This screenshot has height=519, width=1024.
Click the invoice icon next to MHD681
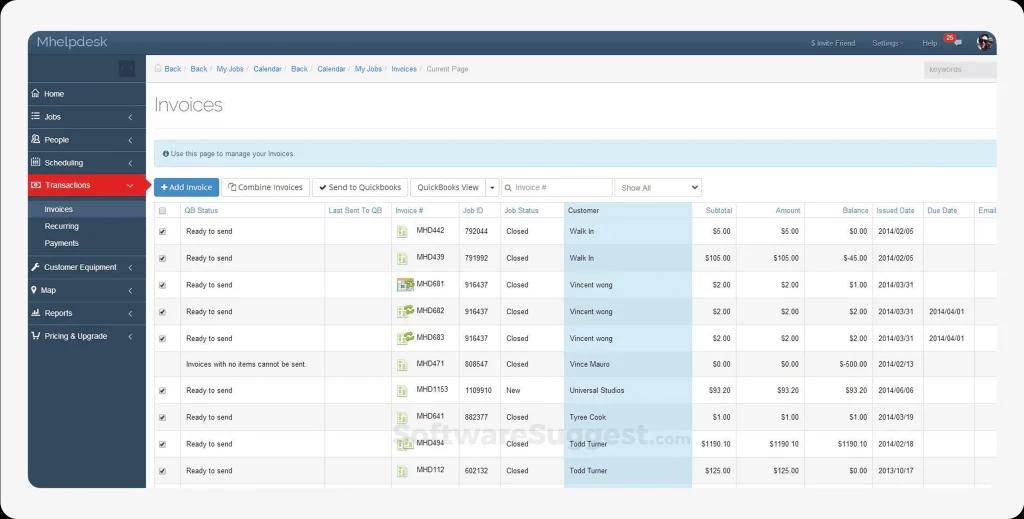pyautogui.click(x=405, y=284)
